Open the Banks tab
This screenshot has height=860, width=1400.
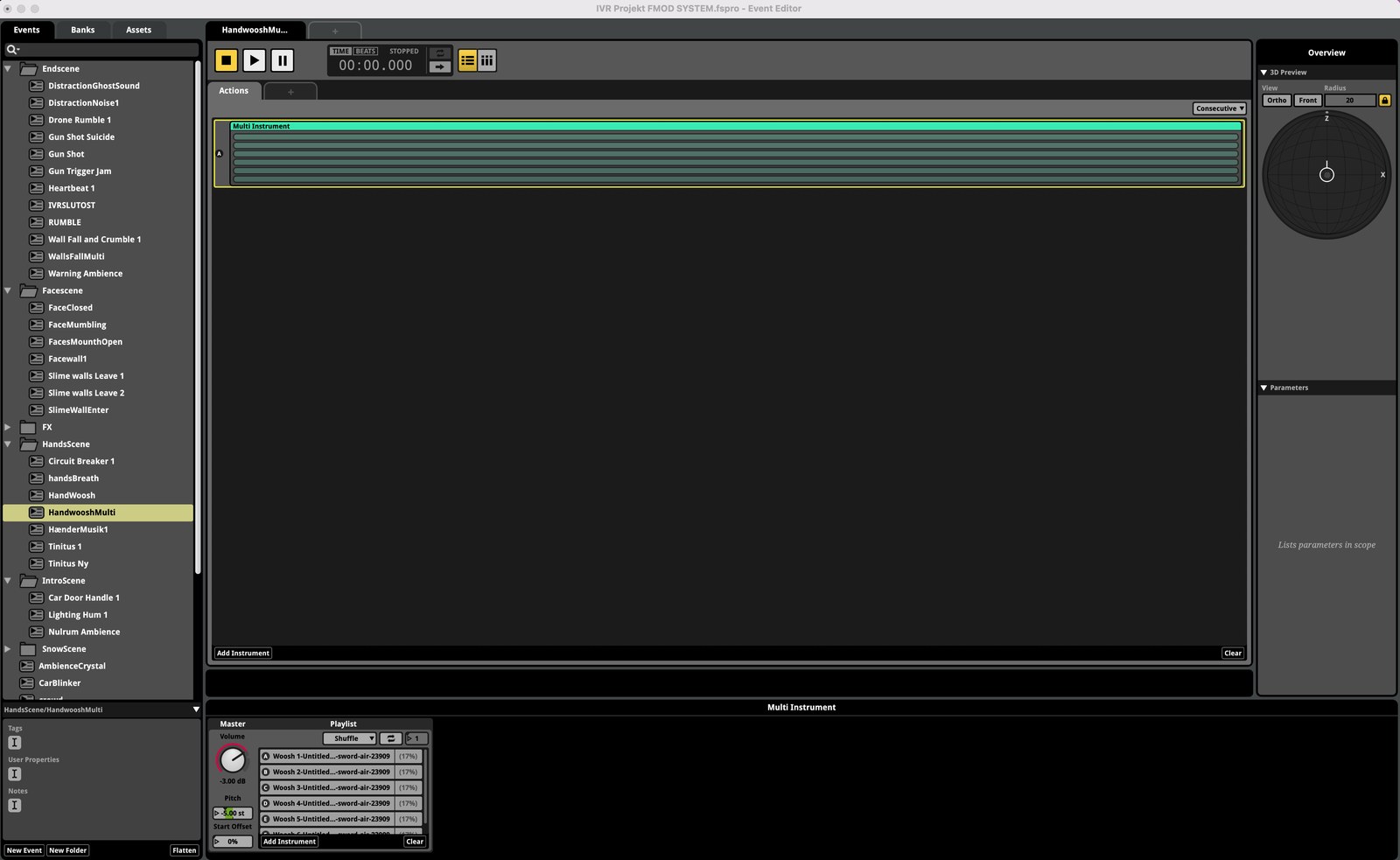pyautogui.click(x=83, y=30)
